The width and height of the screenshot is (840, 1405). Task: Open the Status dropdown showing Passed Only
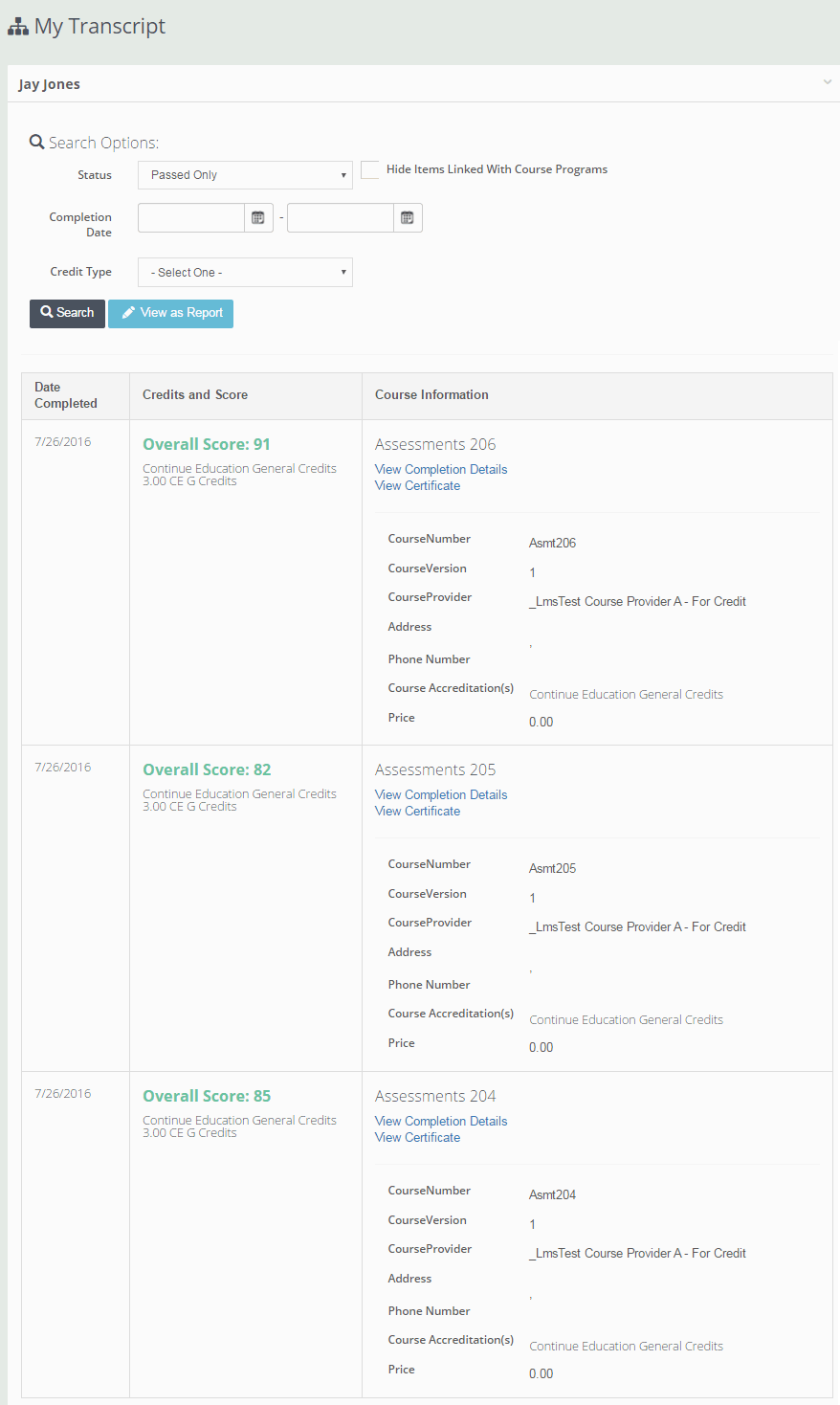(x=245, y=175)
